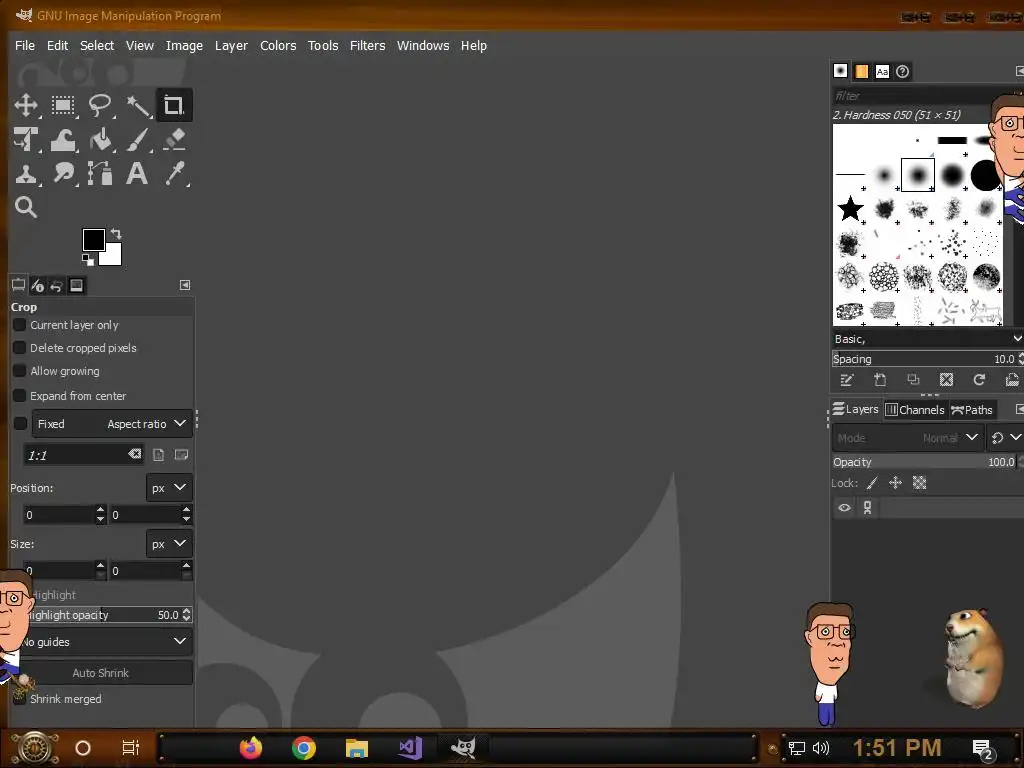Select the Free Select lasso tool
The width and height of the screenshot is (1024, 768).
[x=100, y=105]
